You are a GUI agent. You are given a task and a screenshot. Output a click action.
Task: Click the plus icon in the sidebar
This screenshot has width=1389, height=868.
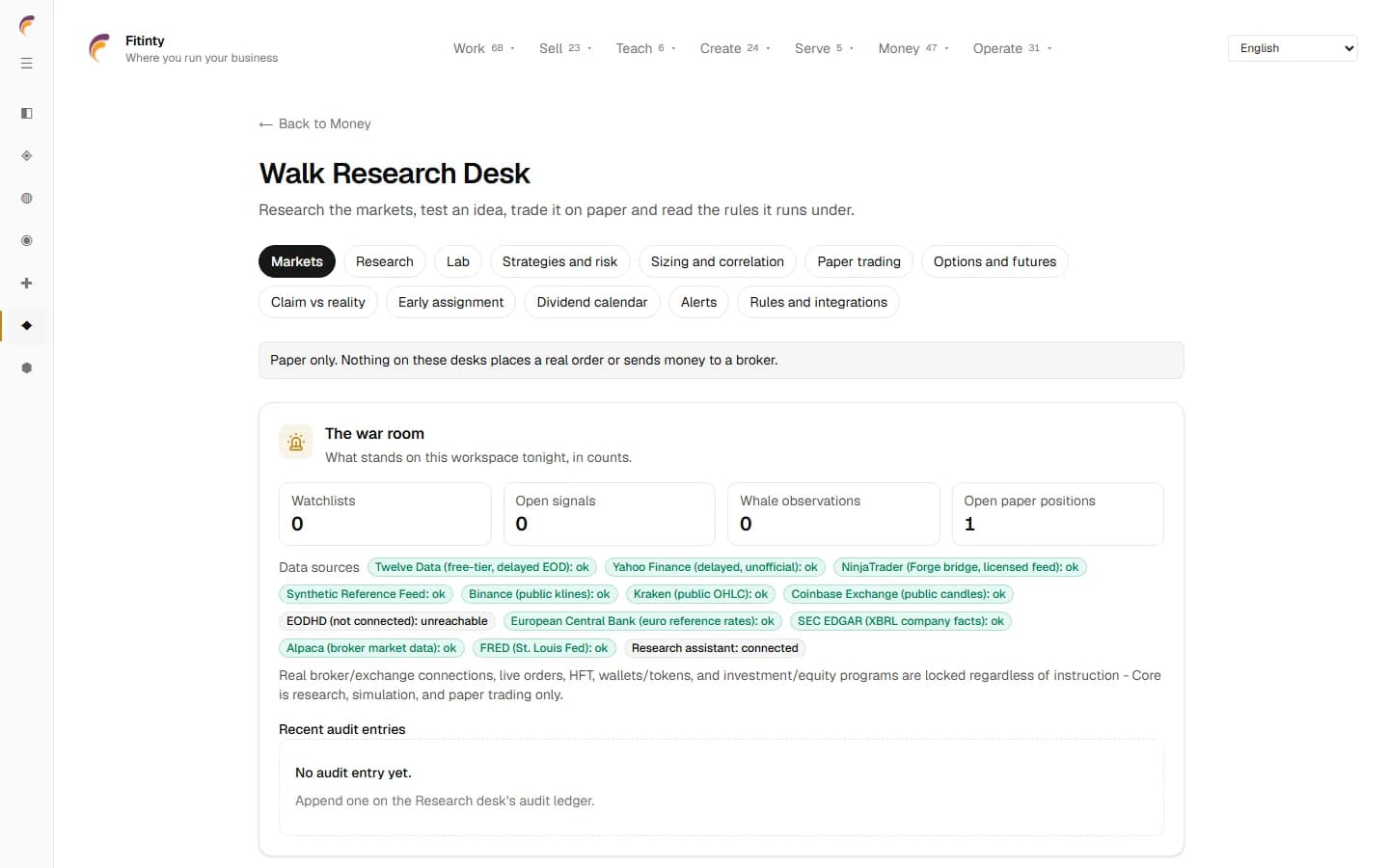[27, 284]
